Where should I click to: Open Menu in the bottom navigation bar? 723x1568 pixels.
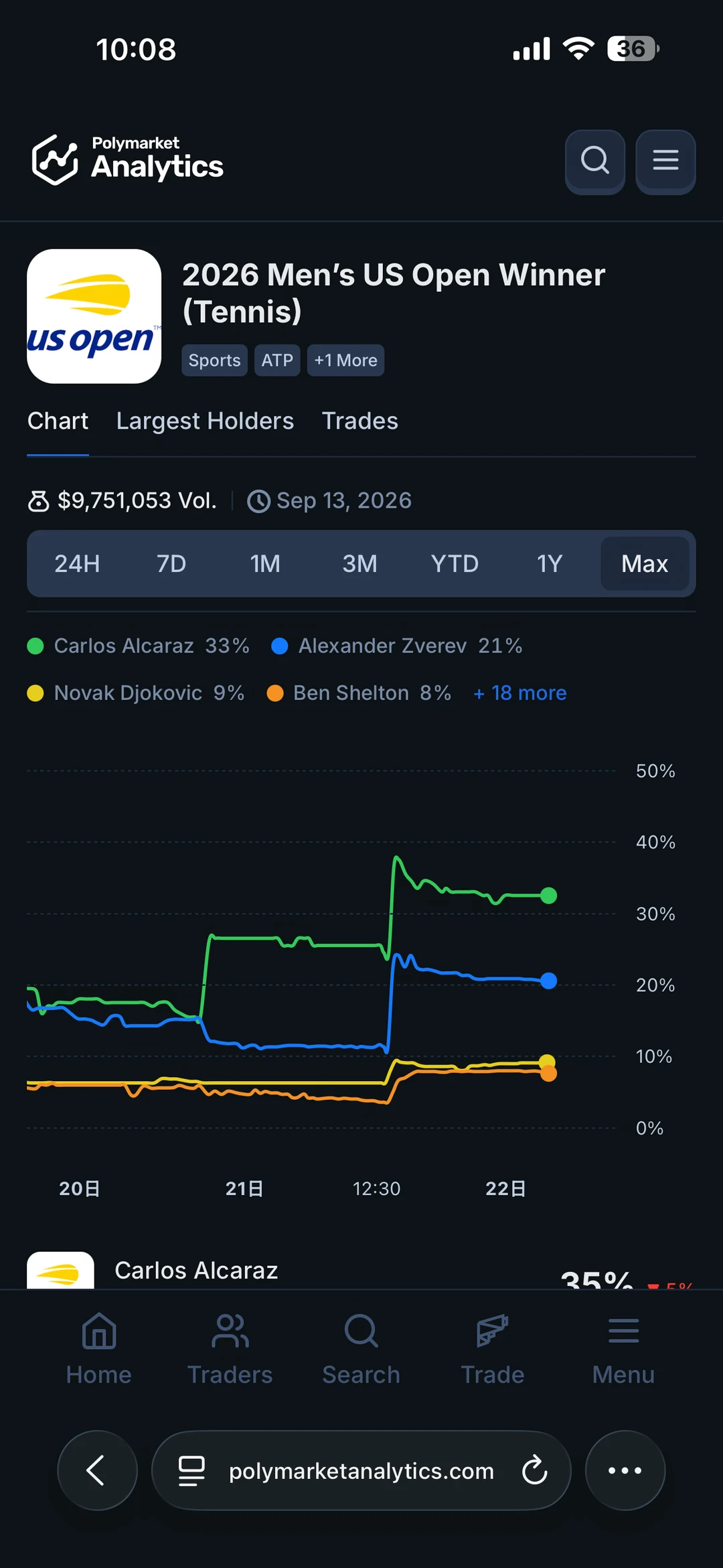[x=623, y=1349]
